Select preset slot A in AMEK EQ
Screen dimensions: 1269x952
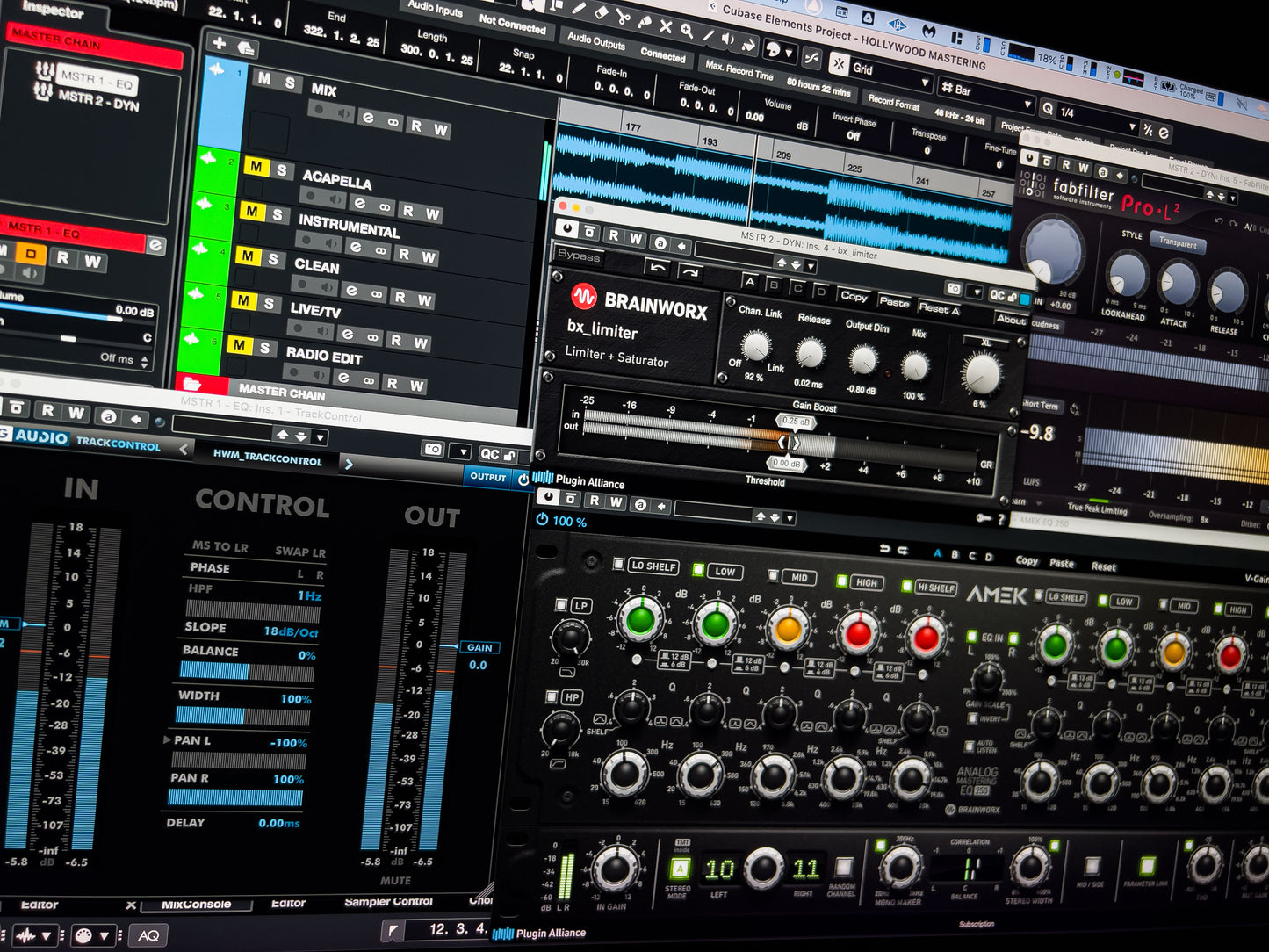pos(937,553)
